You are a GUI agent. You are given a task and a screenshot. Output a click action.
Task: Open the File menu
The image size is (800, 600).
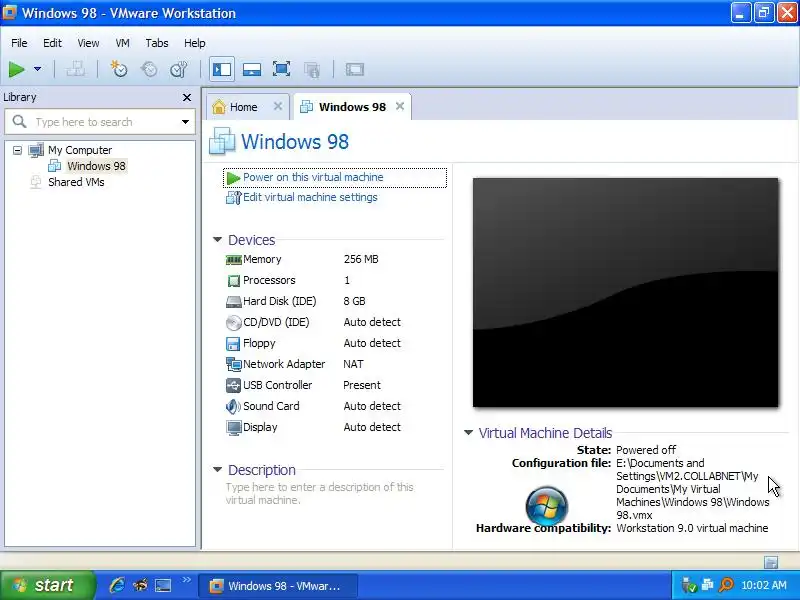(x=19, y=43)
